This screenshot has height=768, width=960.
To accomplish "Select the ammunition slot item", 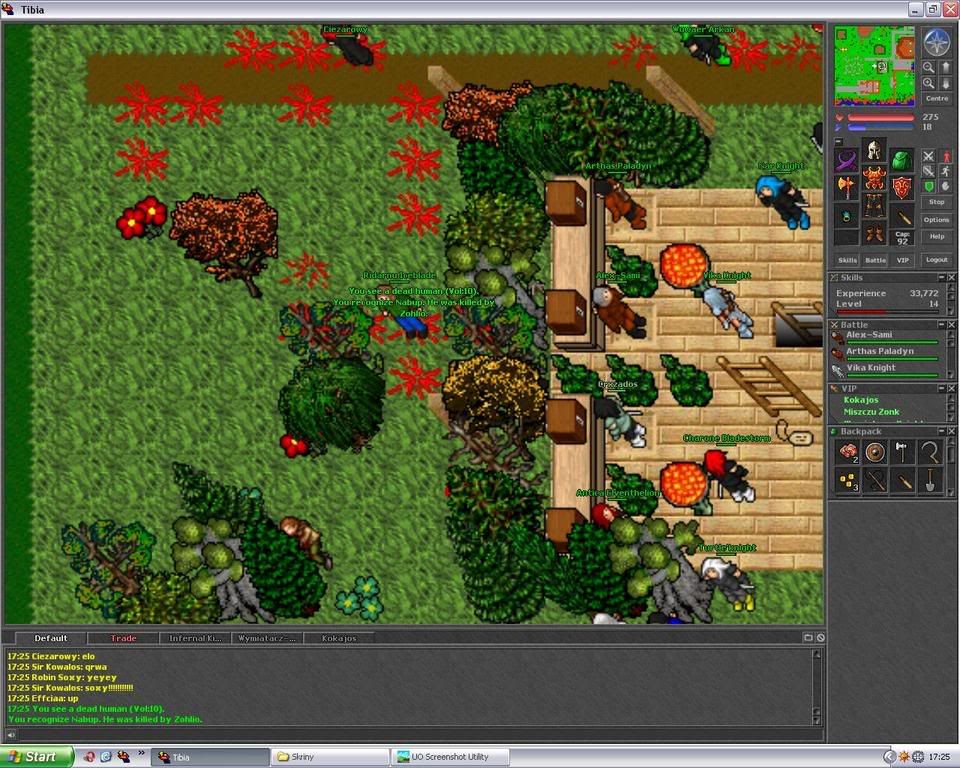I will point(901,216).
